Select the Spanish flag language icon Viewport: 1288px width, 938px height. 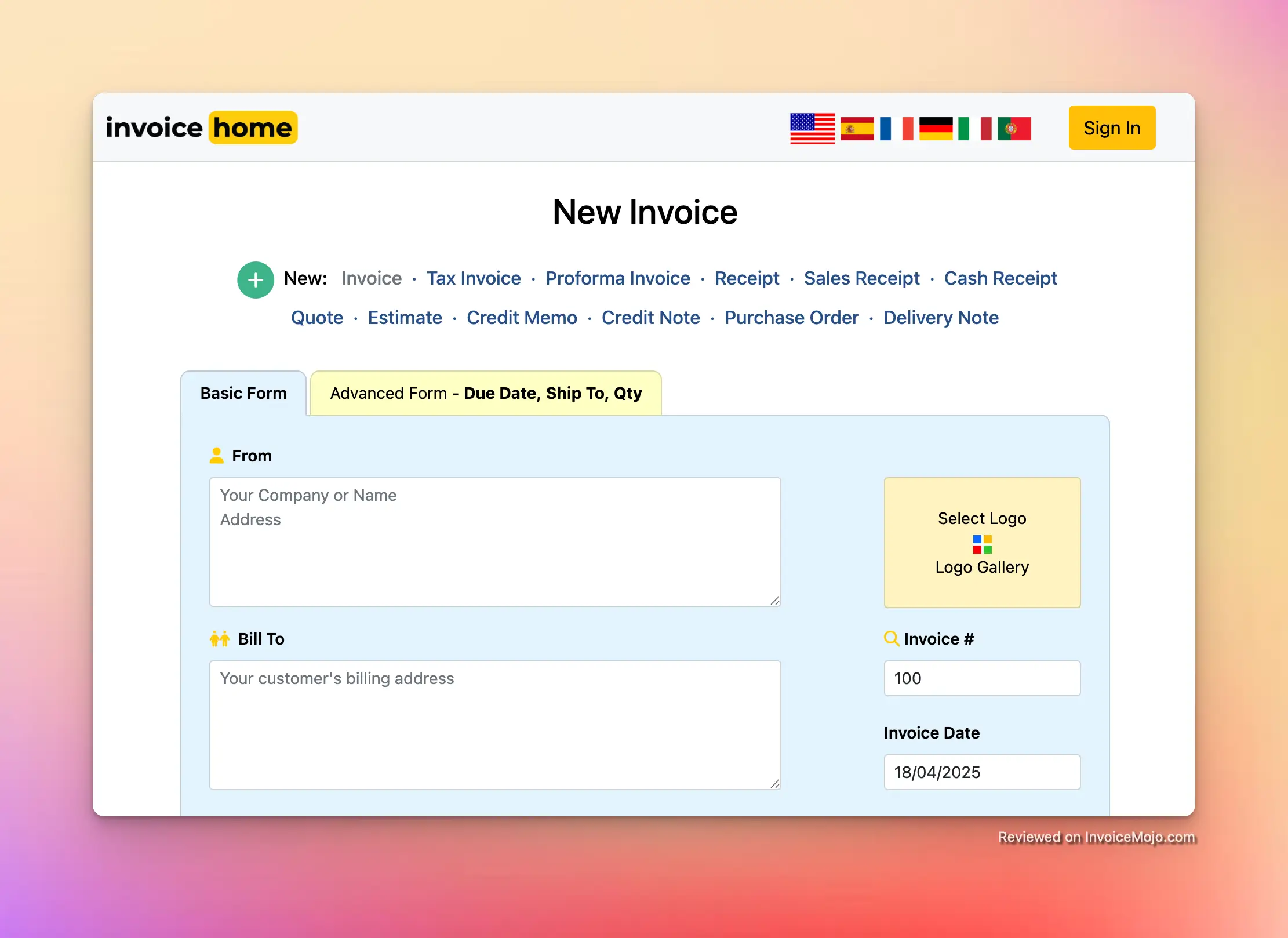click(x=857, y=128)
